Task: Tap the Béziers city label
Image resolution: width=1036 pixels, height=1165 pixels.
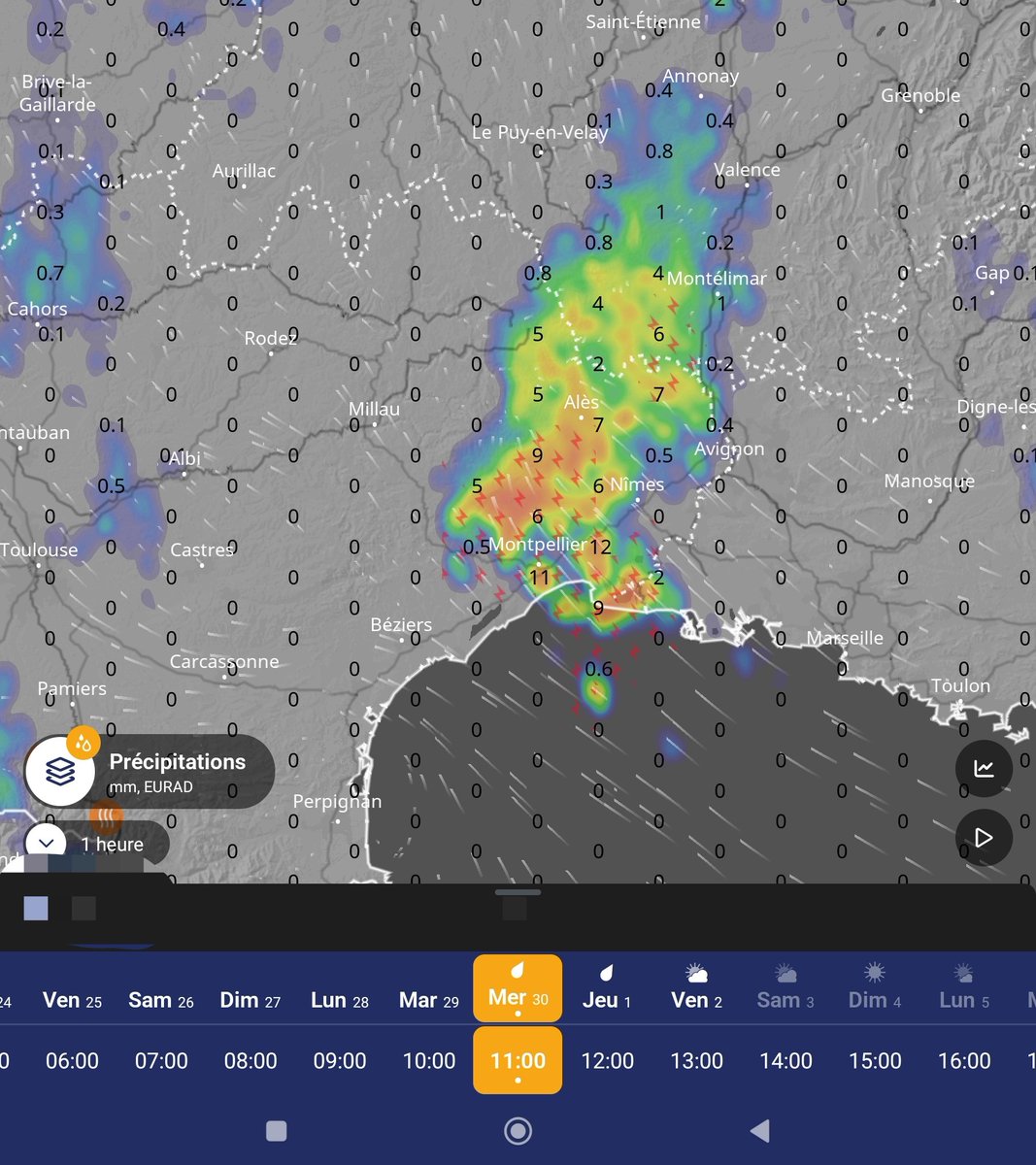Action: pos(401,624)
